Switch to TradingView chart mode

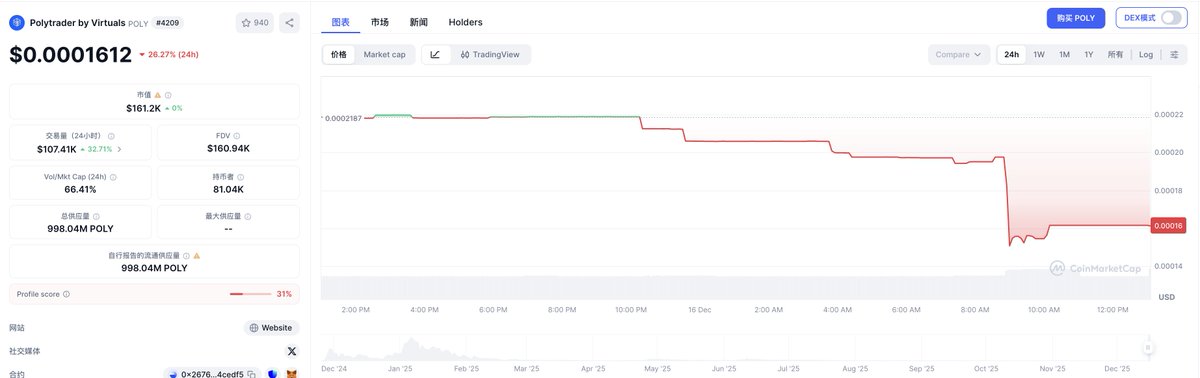(x=489, y=54)
